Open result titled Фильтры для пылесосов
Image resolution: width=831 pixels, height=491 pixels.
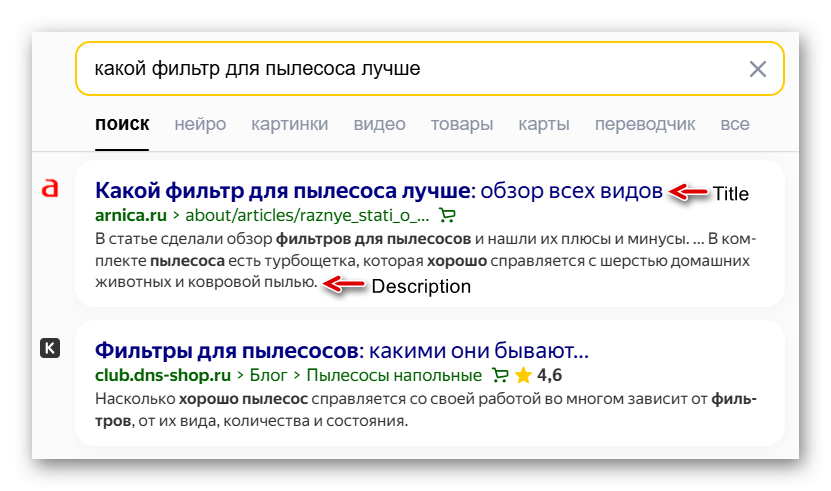click(340, 351)
